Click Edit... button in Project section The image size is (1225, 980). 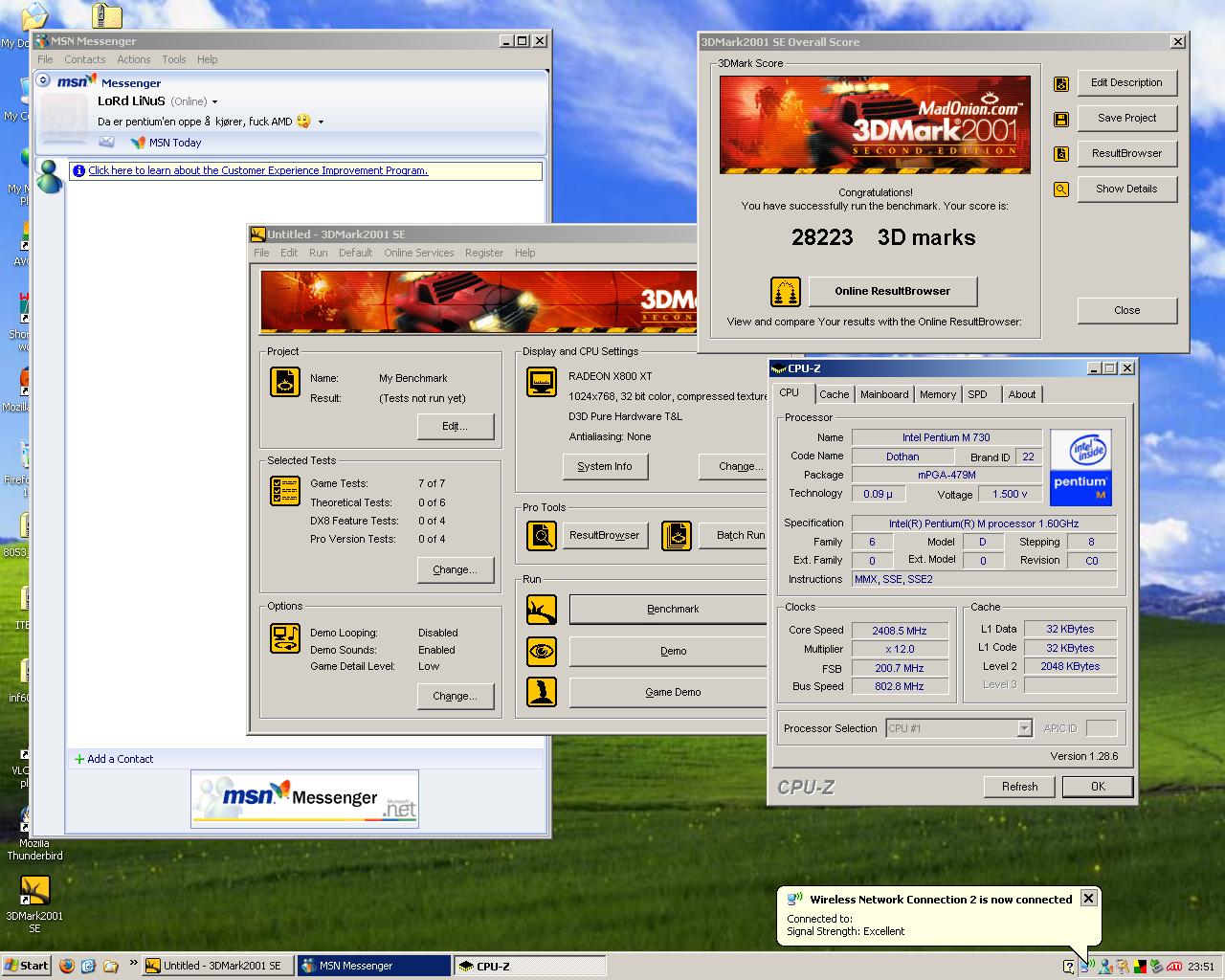pos(456,426)
